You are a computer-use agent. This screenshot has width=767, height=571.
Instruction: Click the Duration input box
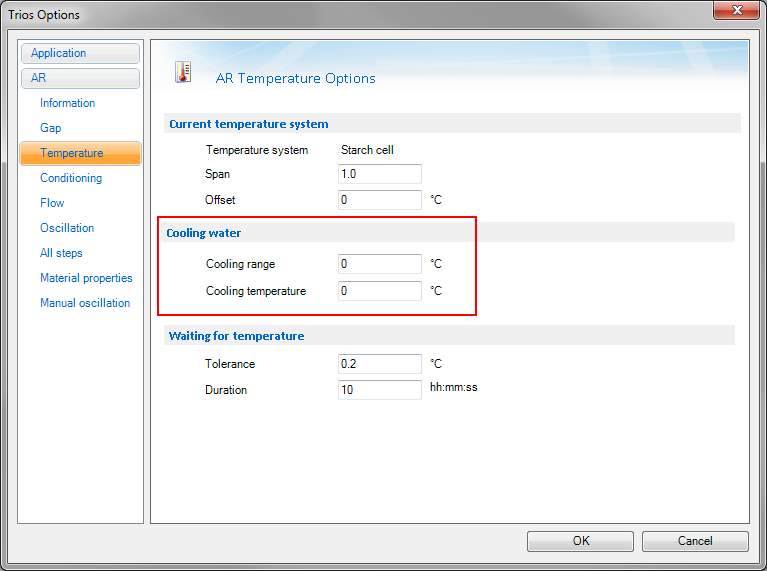380,390
